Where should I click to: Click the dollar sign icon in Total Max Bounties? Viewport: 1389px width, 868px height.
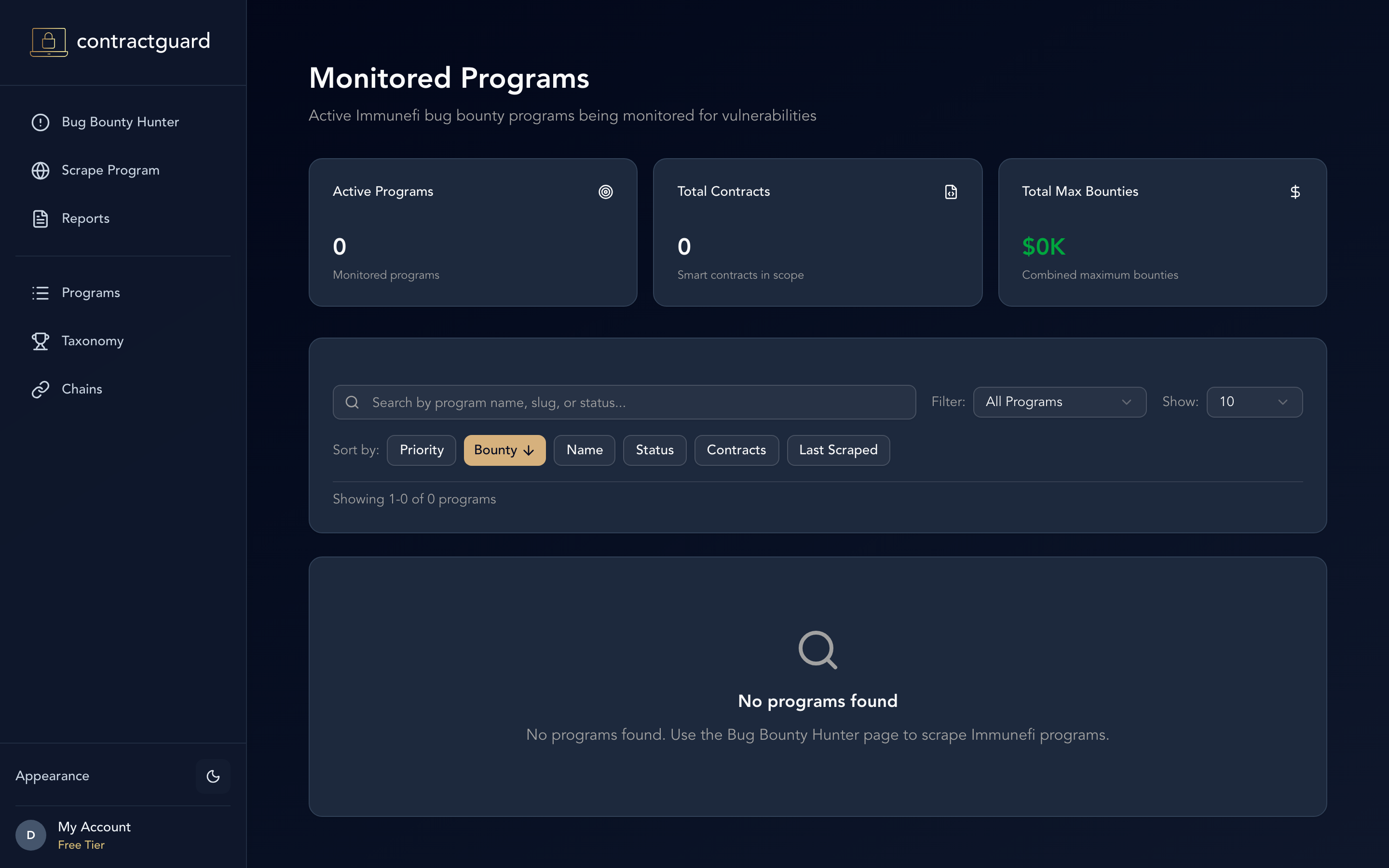pos(1295,192)
